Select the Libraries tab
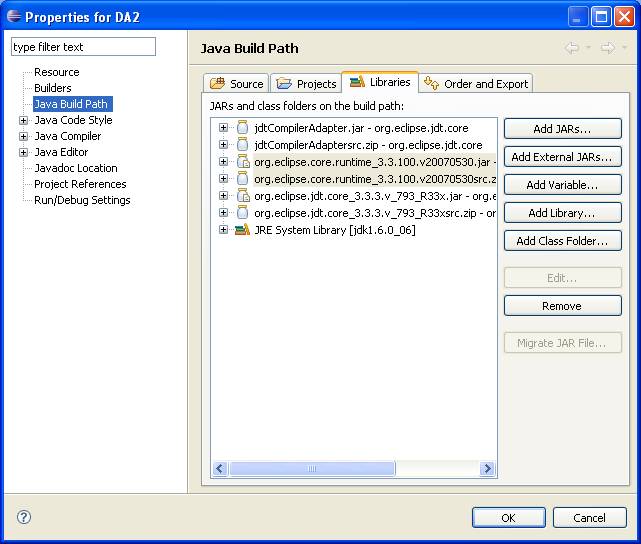The image size is (641, 544). tap(380, 82)
